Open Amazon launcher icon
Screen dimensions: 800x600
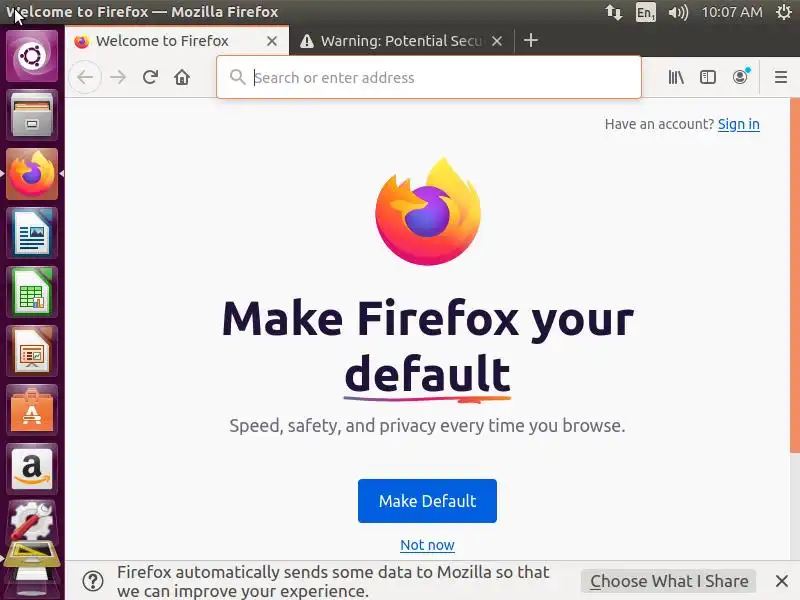tap(32, 469)
